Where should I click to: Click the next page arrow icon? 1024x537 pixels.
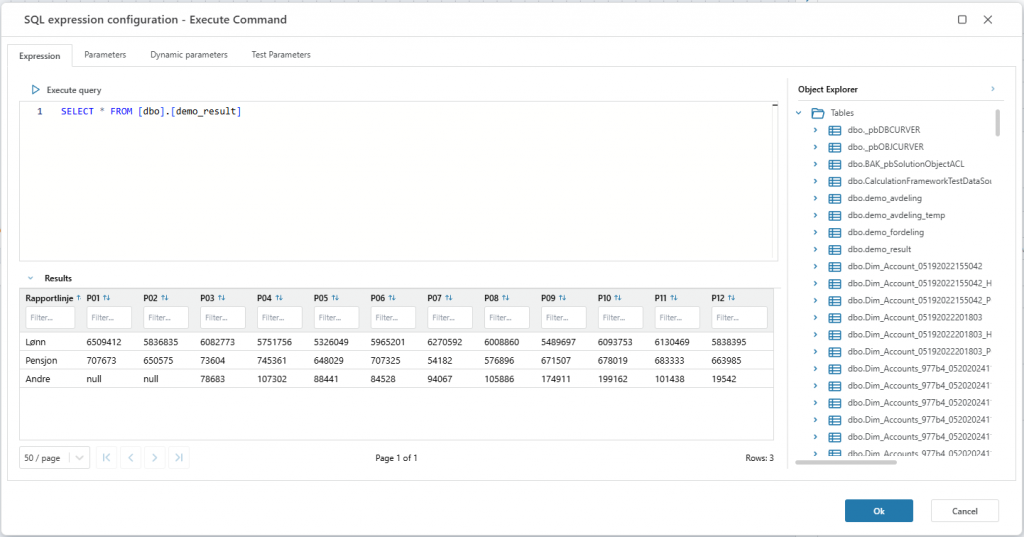click(154, 458)
